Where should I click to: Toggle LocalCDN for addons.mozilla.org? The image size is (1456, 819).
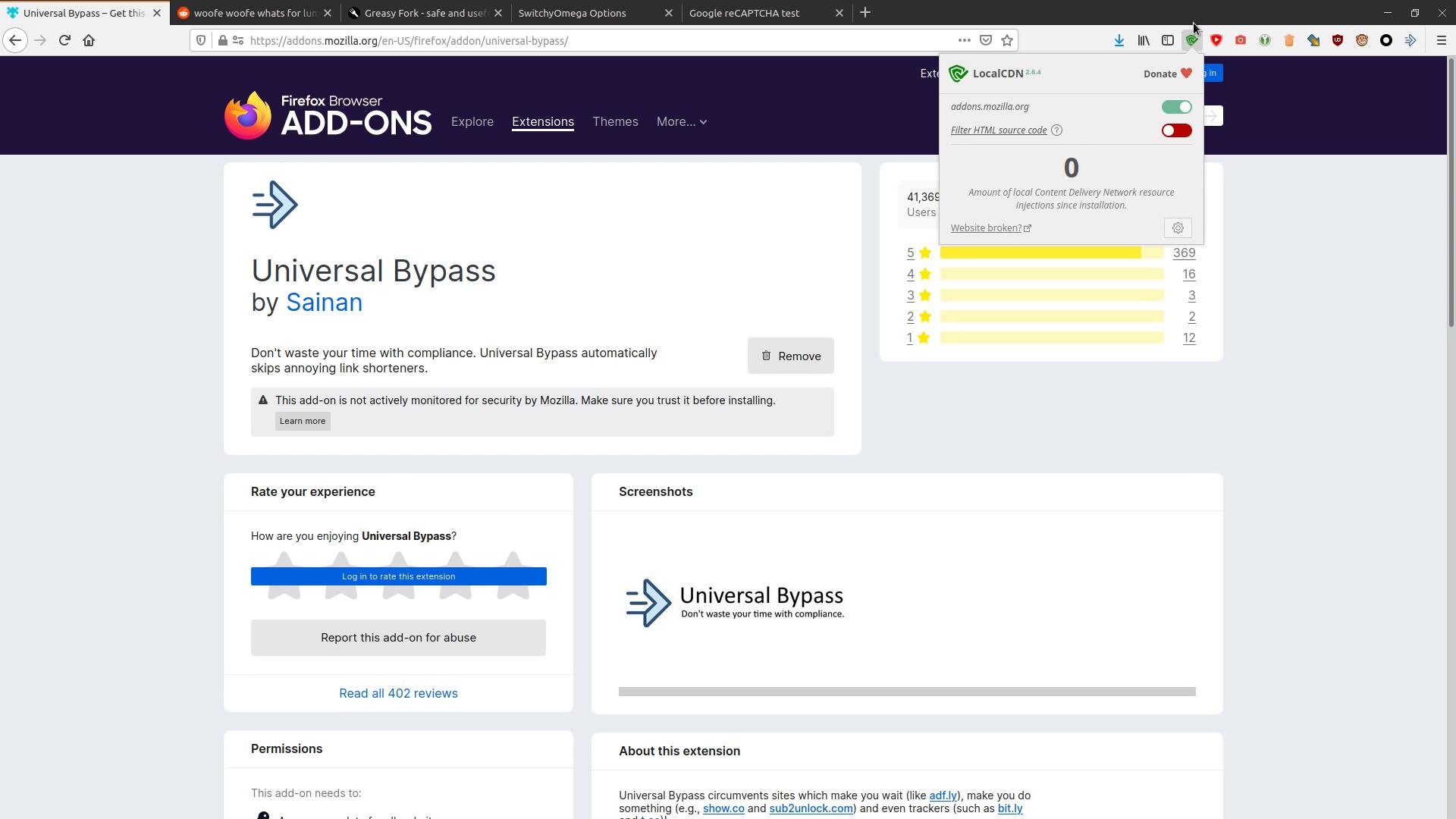pos(1176,107)
